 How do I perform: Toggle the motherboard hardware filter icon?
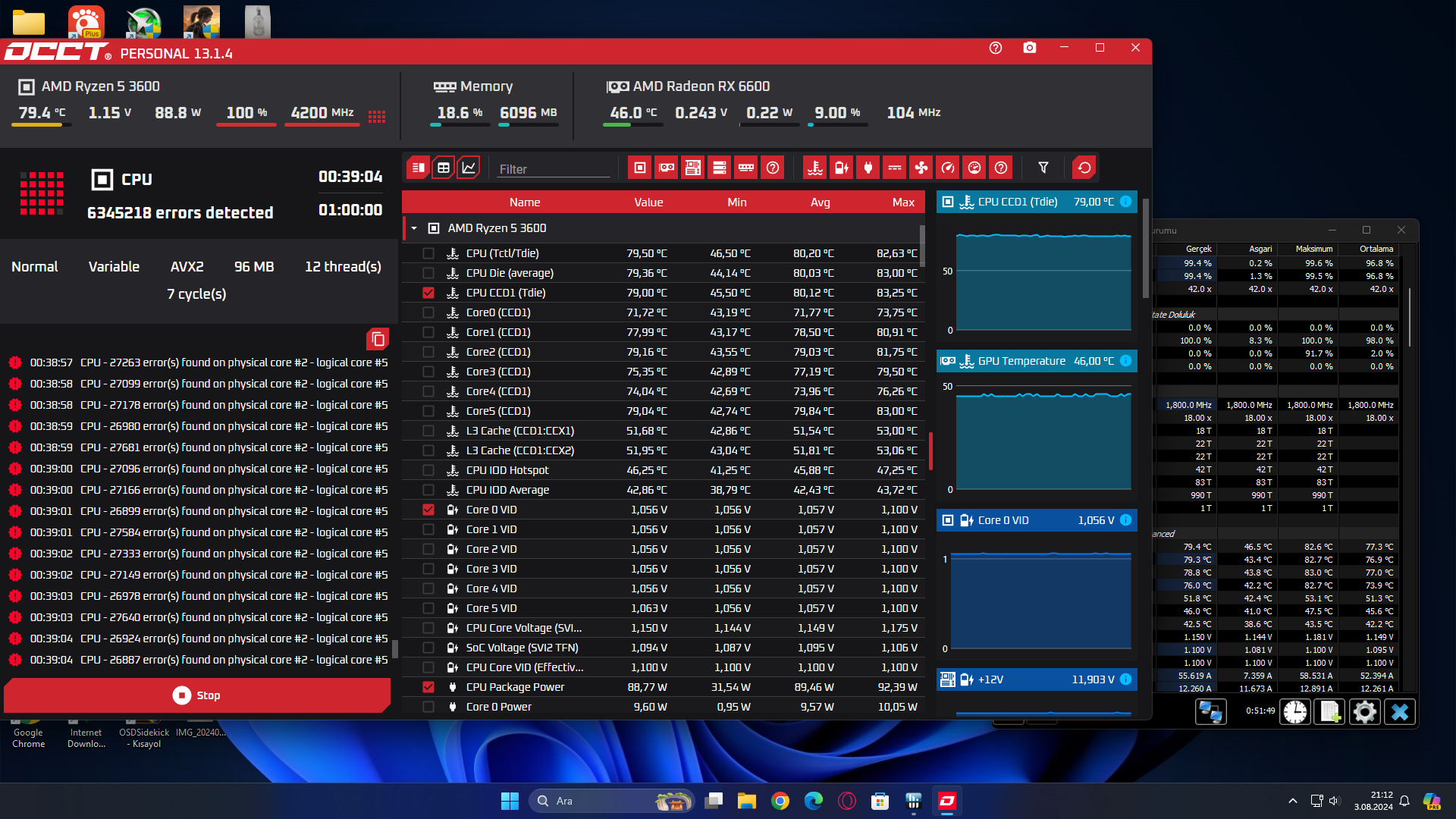pos(692,168)
